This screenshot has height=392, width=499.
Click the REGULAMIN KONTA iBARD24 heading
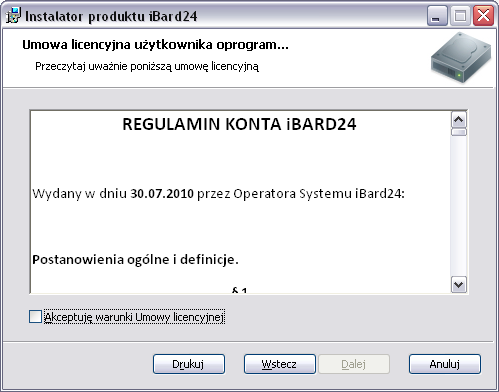tap(239, 124)
